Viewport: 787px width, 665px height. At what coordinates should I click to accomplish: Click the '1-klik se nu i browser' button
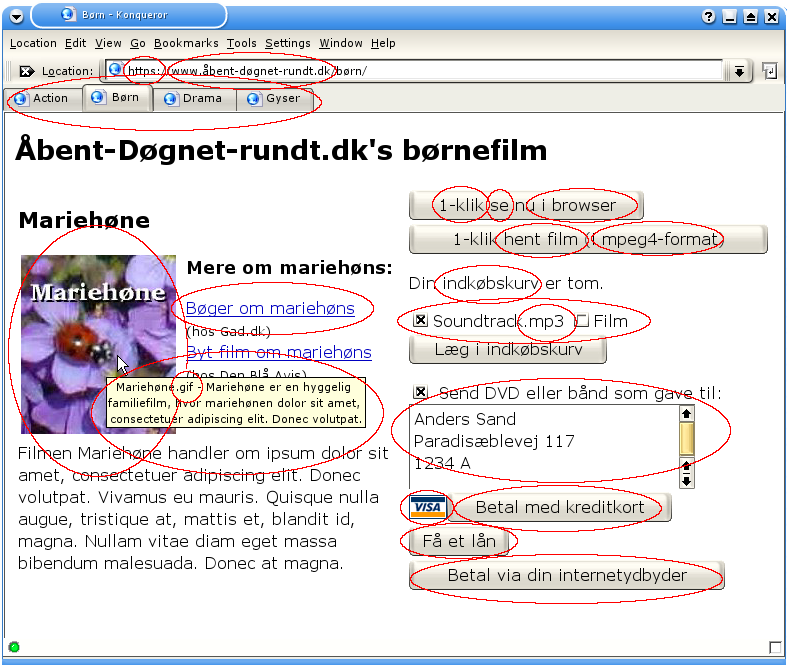(x=526, y=205)
